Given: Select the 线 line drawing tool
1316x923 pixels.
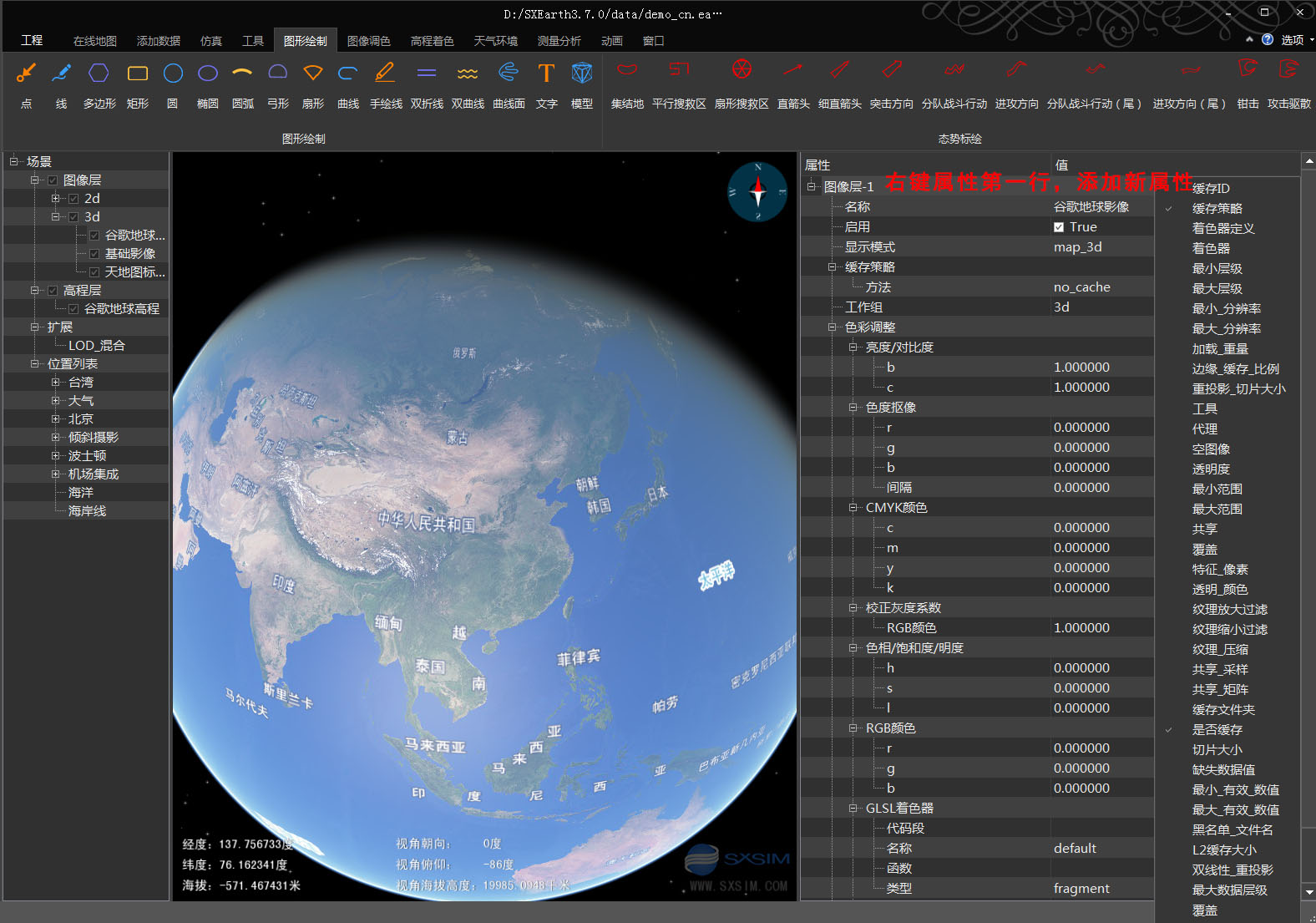Looking at the screenshot, I should click(x=61, y=85).
